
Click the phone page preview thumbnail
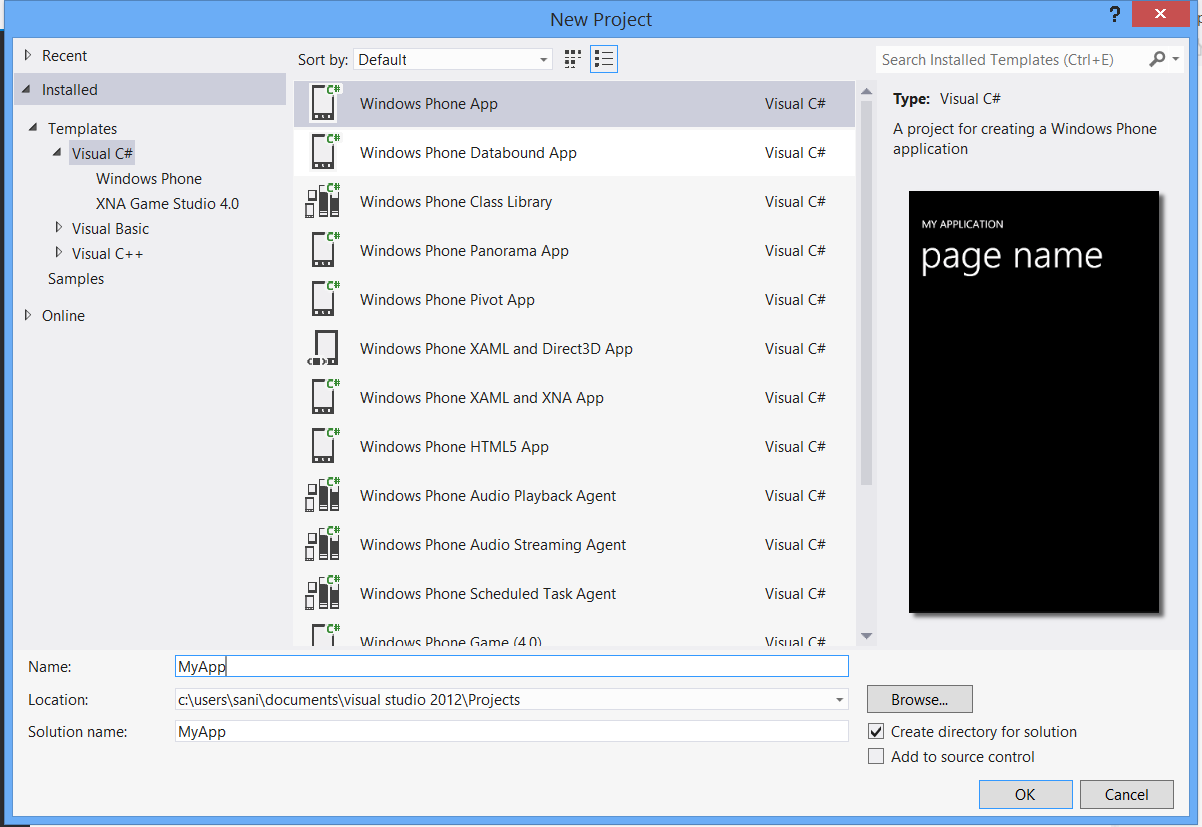1034,401
